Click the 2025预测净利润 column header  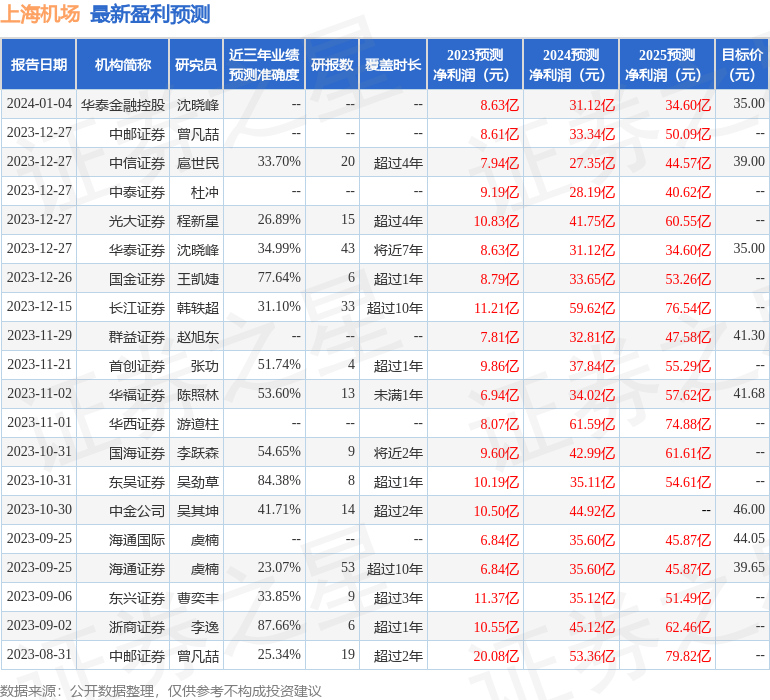pyautogui.click(x=667, y=64)
